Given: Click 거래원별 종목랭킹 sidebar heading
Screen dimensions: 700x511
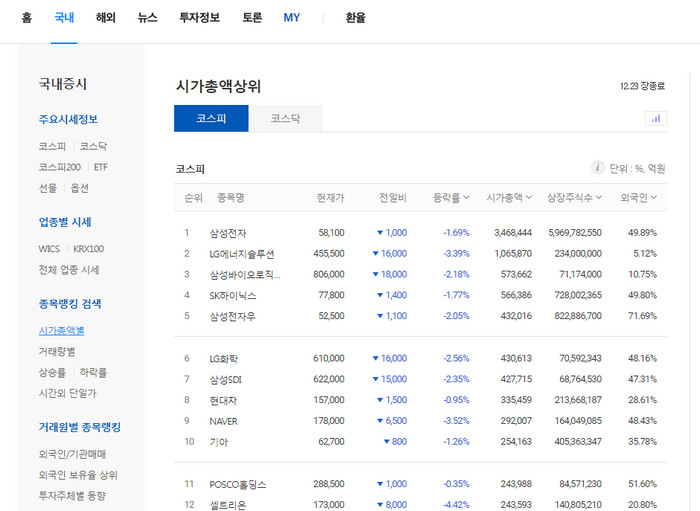Looking at the screenshot, I should click(x=80, y=427).
